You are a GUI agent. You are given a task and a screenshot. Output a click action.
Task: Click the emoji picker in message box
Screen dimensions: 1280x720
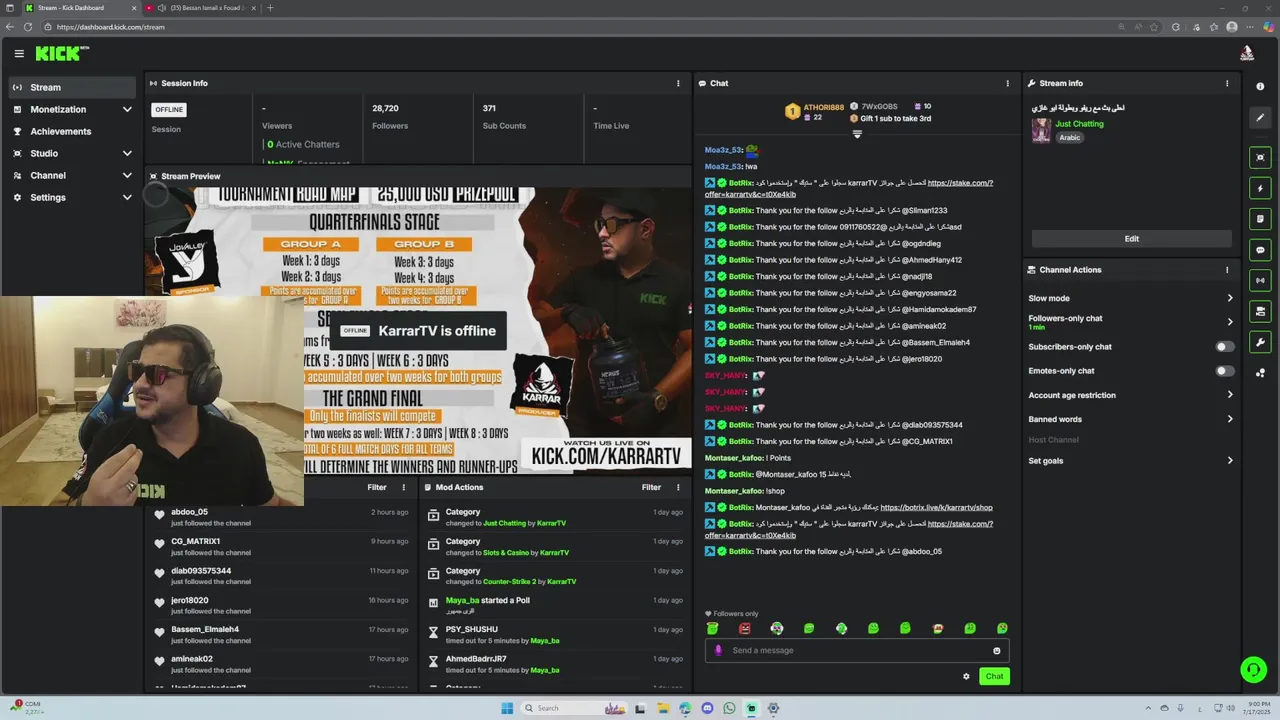tap(996, 651)
